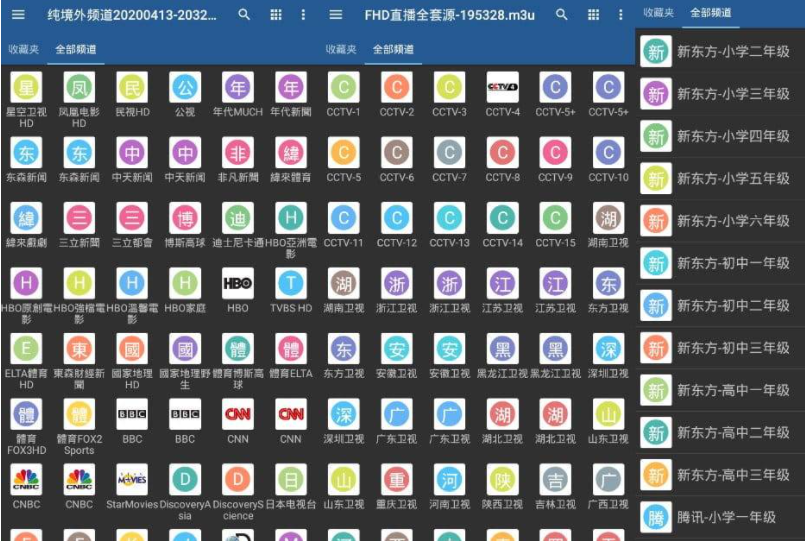The image size is (805, 541).
Task: Select the CCTV-4 channel logo
Action: click(502, 88)
